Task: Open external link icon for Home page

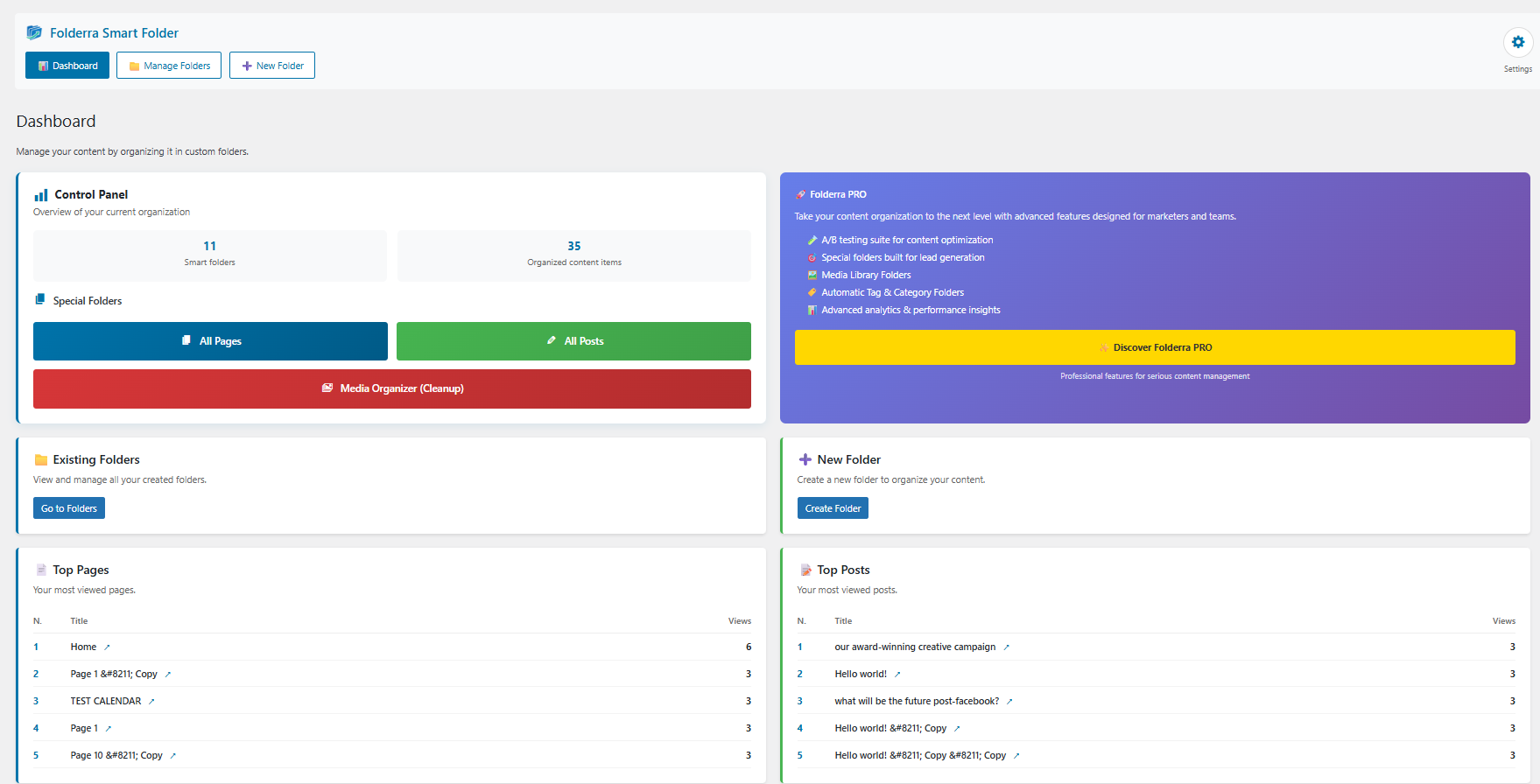Action: 107,647
